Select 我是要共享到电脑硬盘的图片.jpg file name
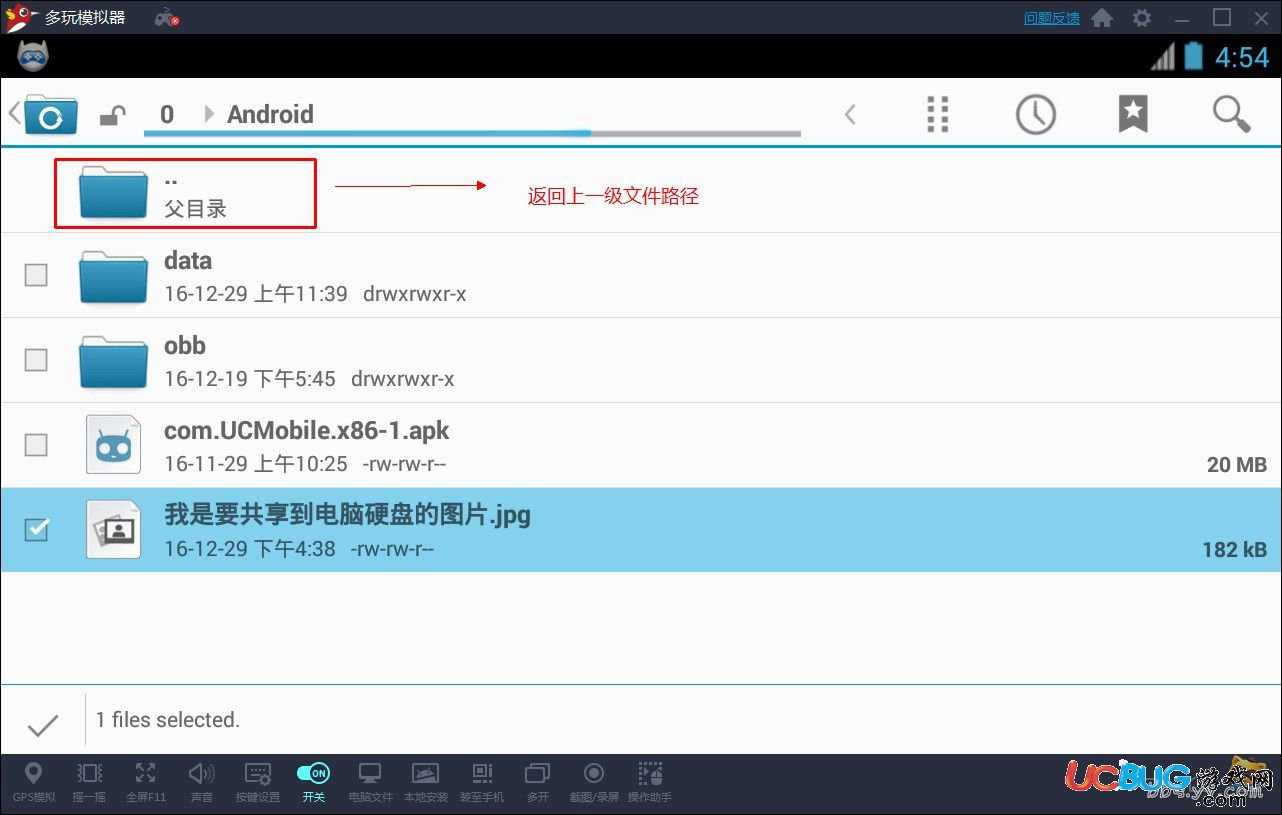The width and height of the screenshot is (1282, 815). (x=347, y=515)
